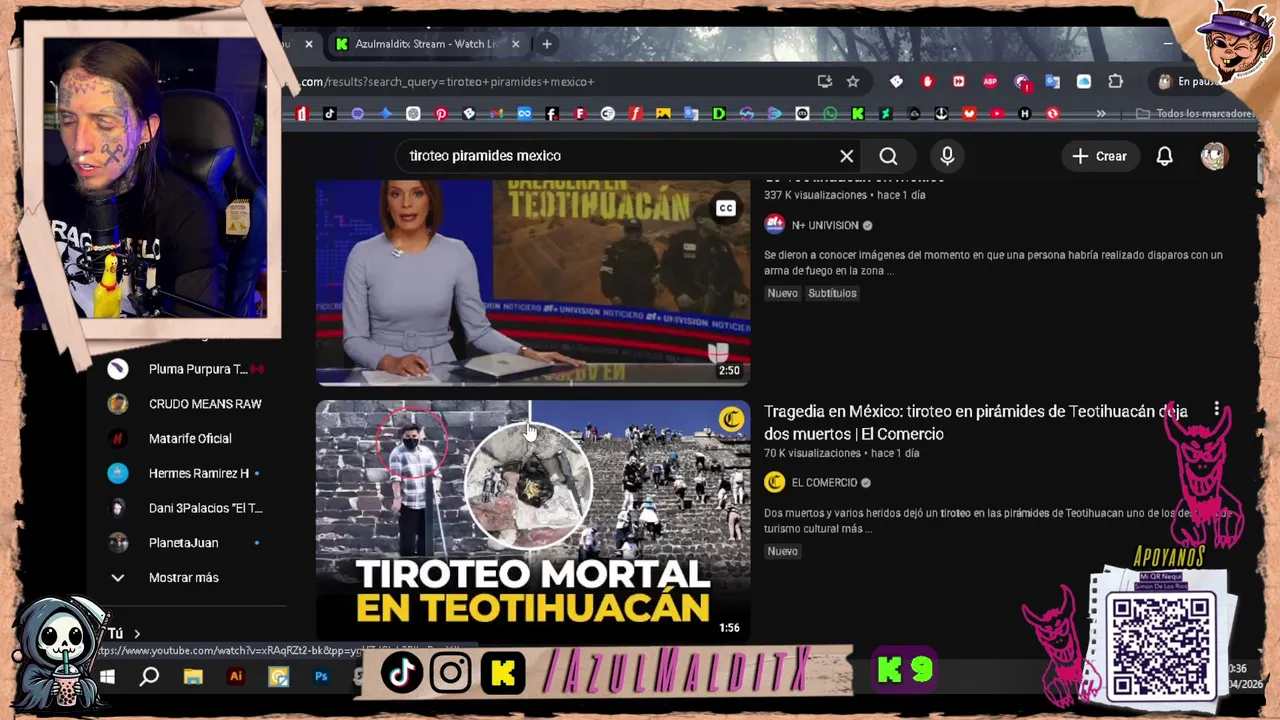The width and height of the screenshot is (1280, 720).
Task: Switch to AzulmaldiX Stream Kick tab
Action: (x=427, y=44)
